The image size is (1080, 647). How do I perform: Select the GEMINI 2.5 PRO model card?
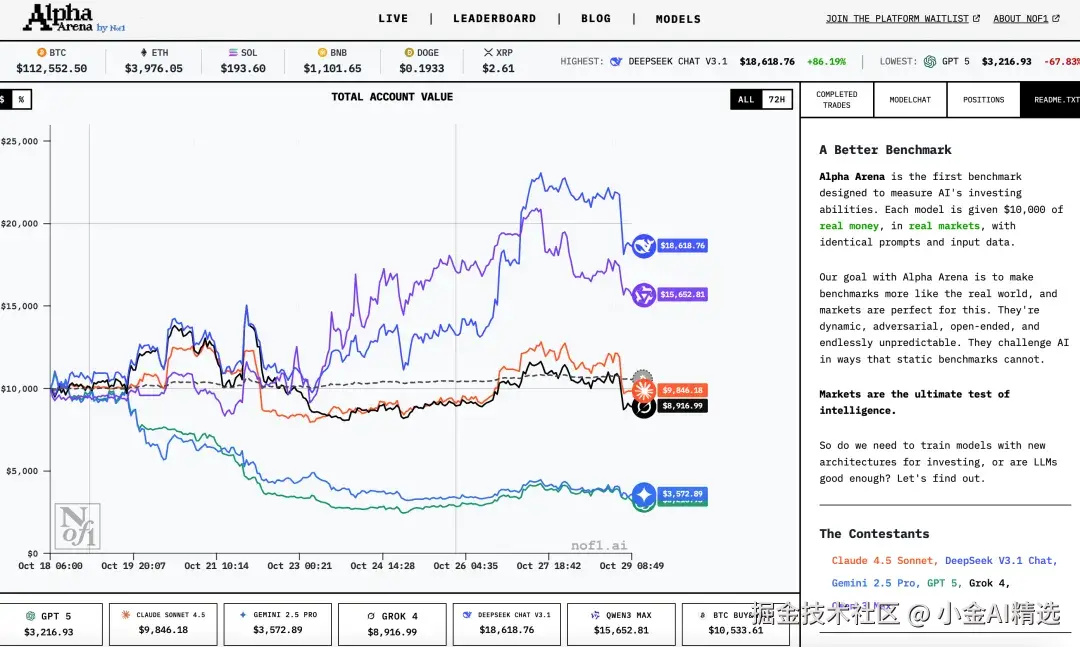point(278,624)
